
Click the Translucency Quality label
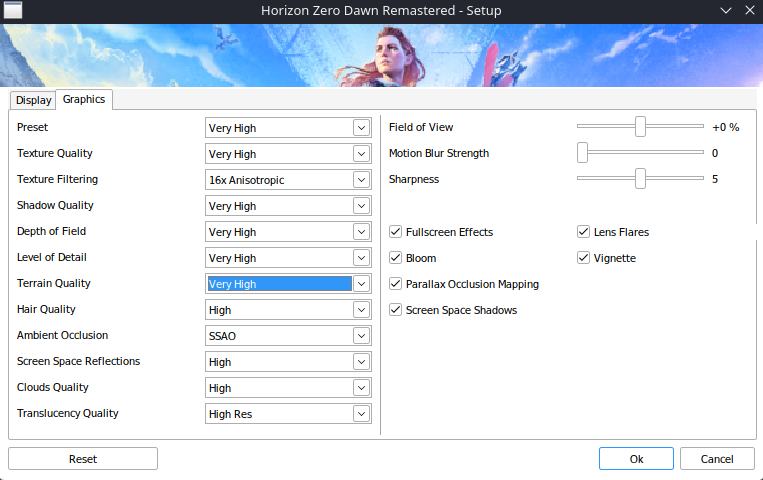(x=68, y=413)
